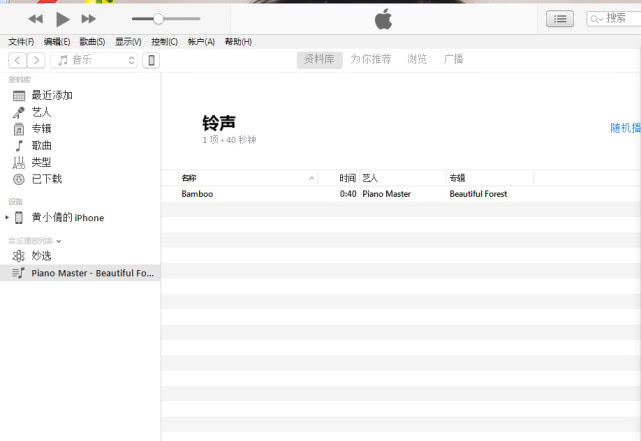Viewport: 641px width, 441px height.
Task: Click the microphone icon beside 艺人
Action: [19, 112]
